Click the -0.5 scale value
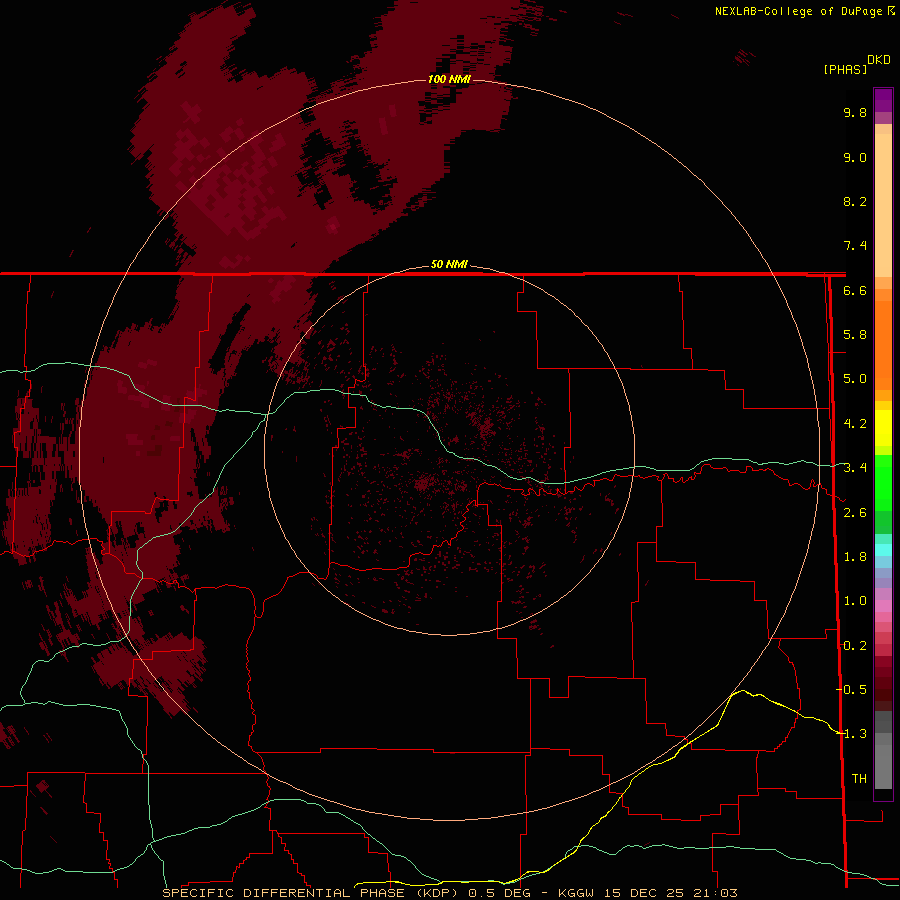 coord(852,690)
